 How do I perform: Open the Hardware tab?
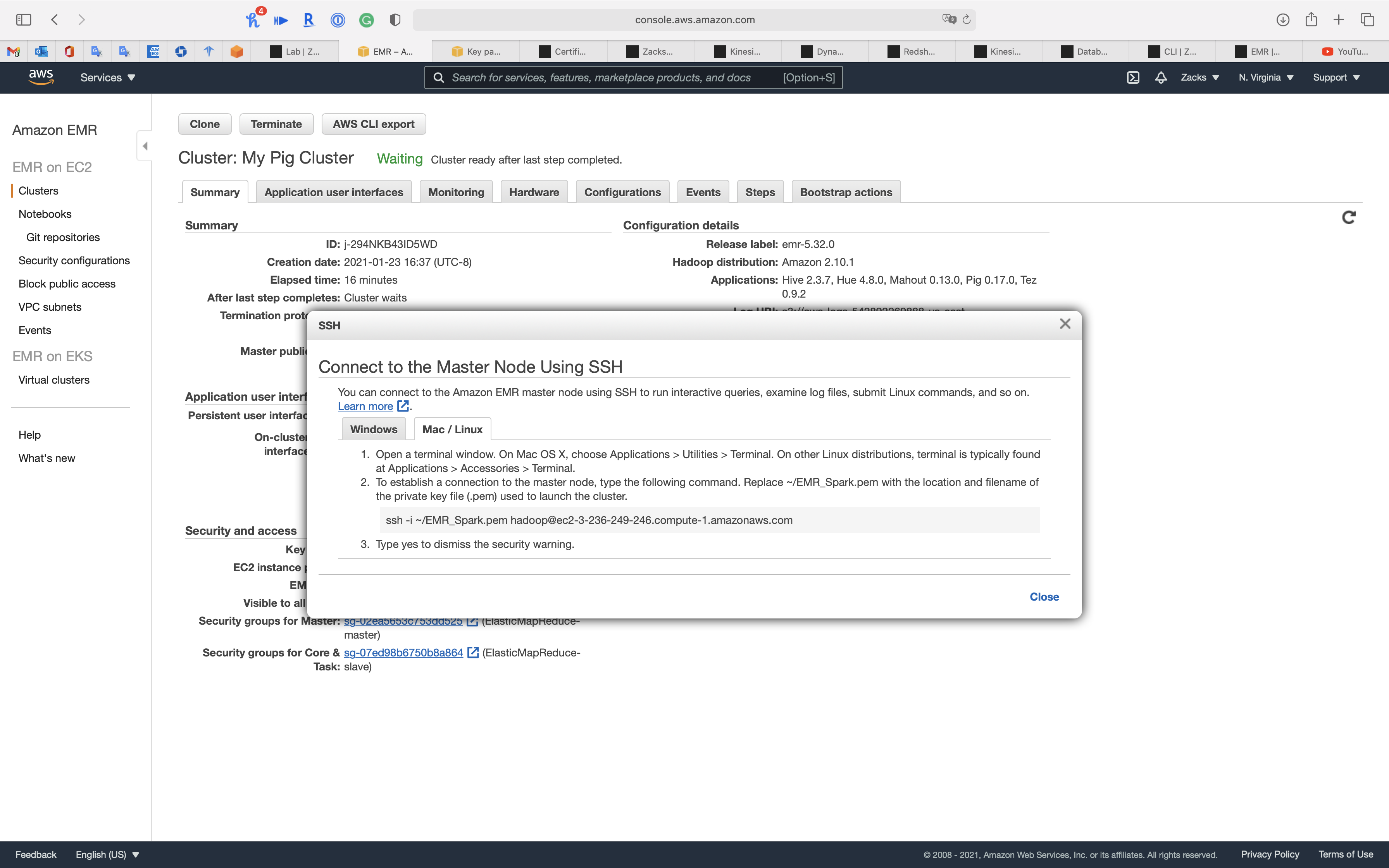pos(534,192)
